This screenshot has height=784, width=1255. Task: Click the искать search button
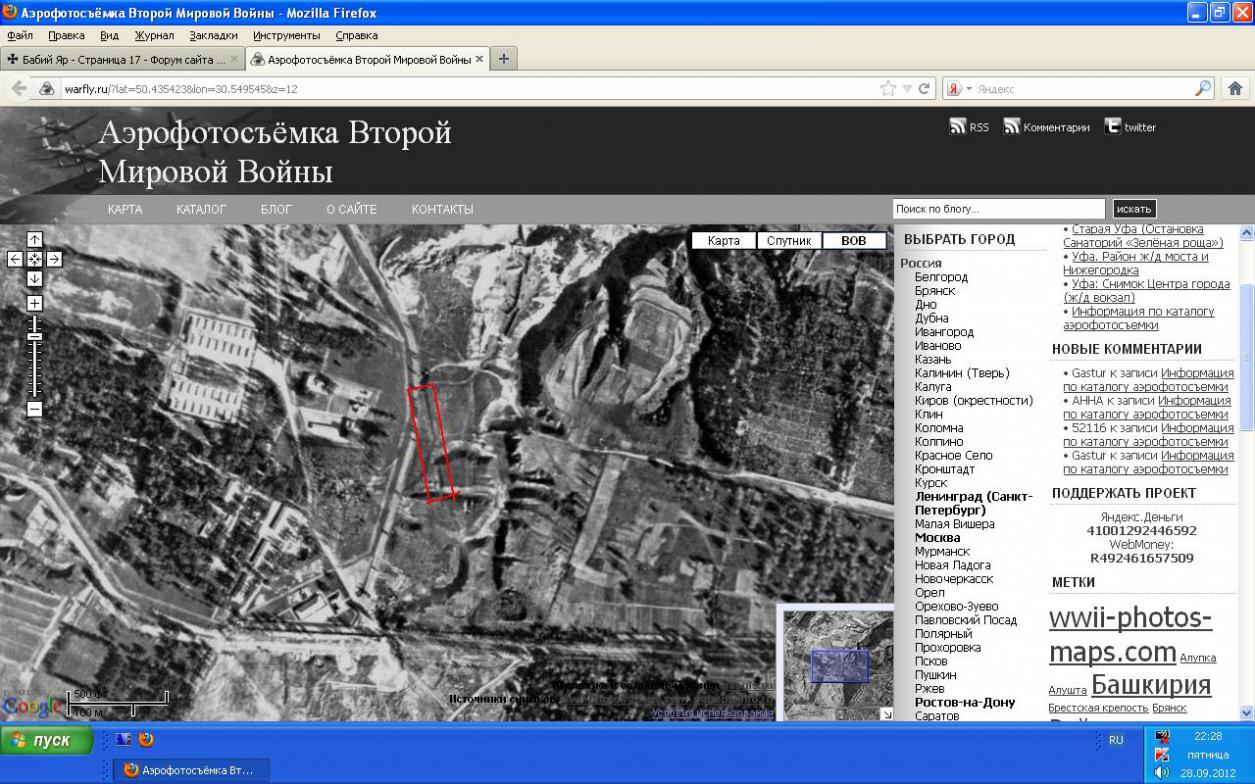(1134, 209)
